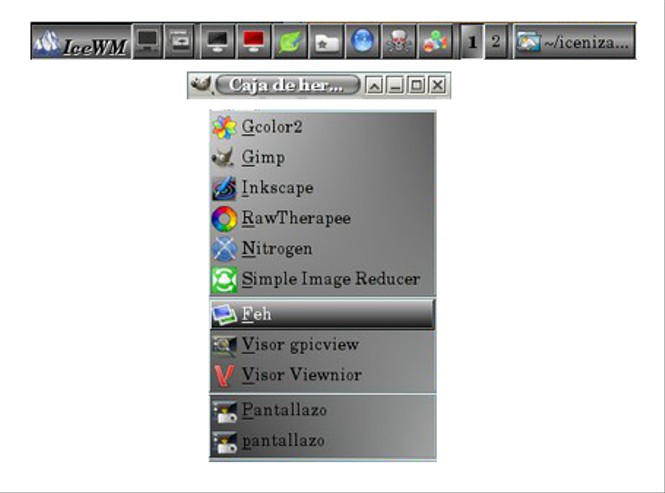Viewport: 665px width, 493px height.
Task: Open the IceWM start menu button
Action: coord(81,42)
